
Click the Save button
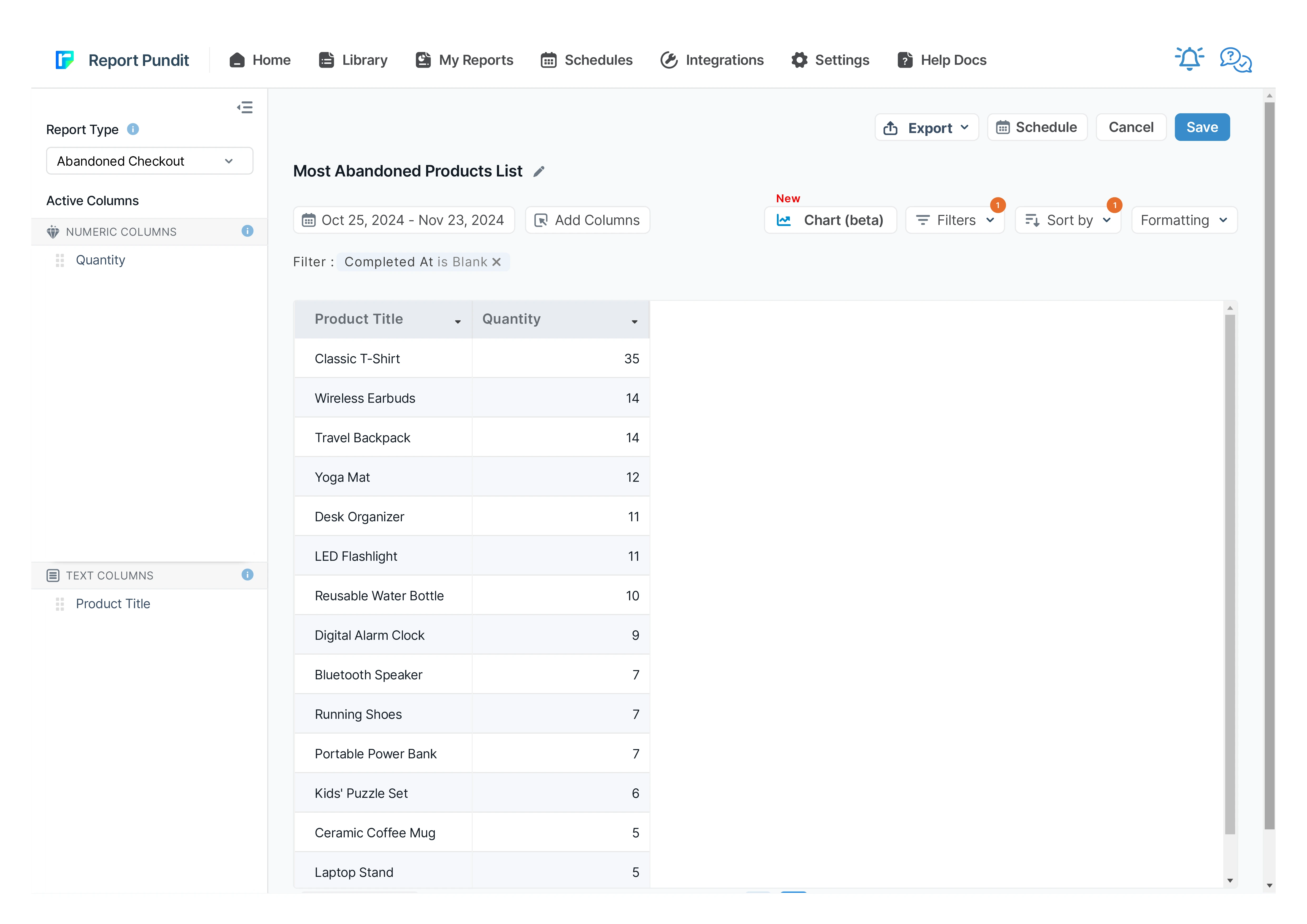pyautogui.click(x=1202, y=127)
